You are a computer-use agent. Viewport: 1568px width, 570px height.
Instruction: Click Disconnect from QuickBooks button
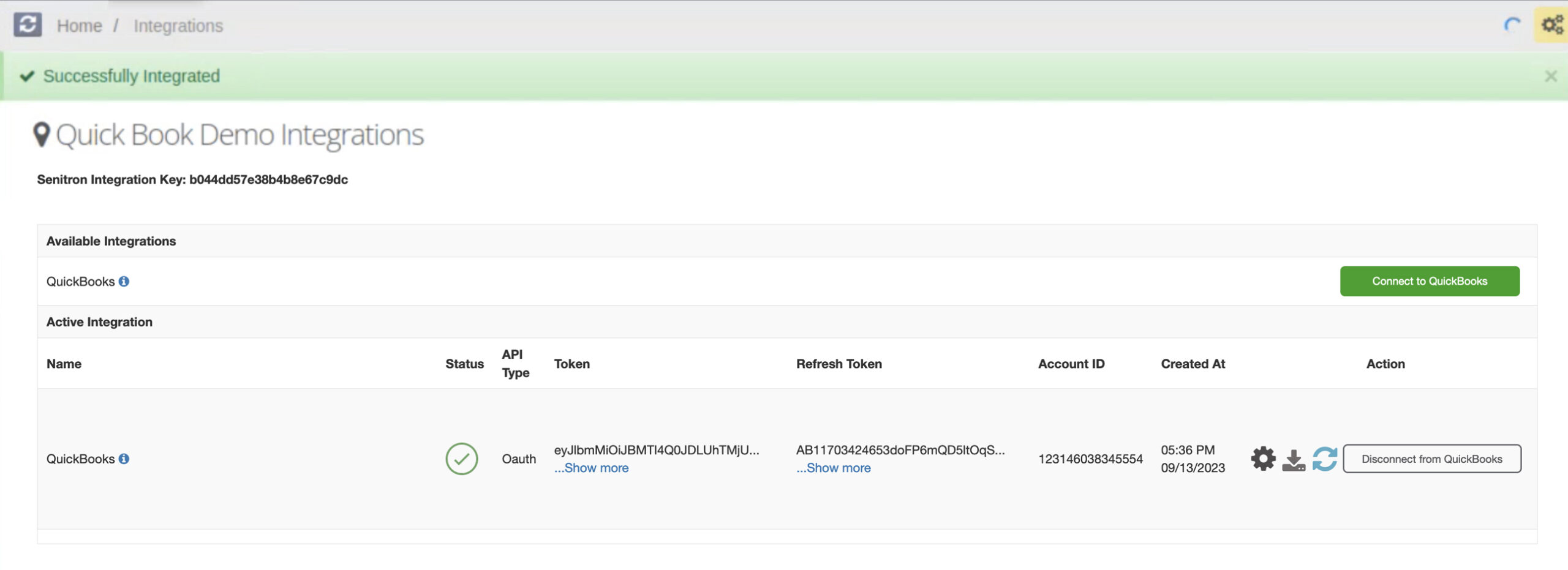point(1432,459)
